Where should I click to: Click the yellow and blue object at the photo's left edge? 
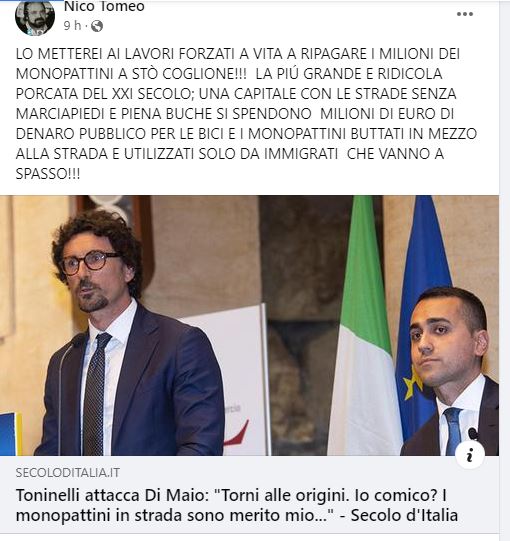(10, 434)
